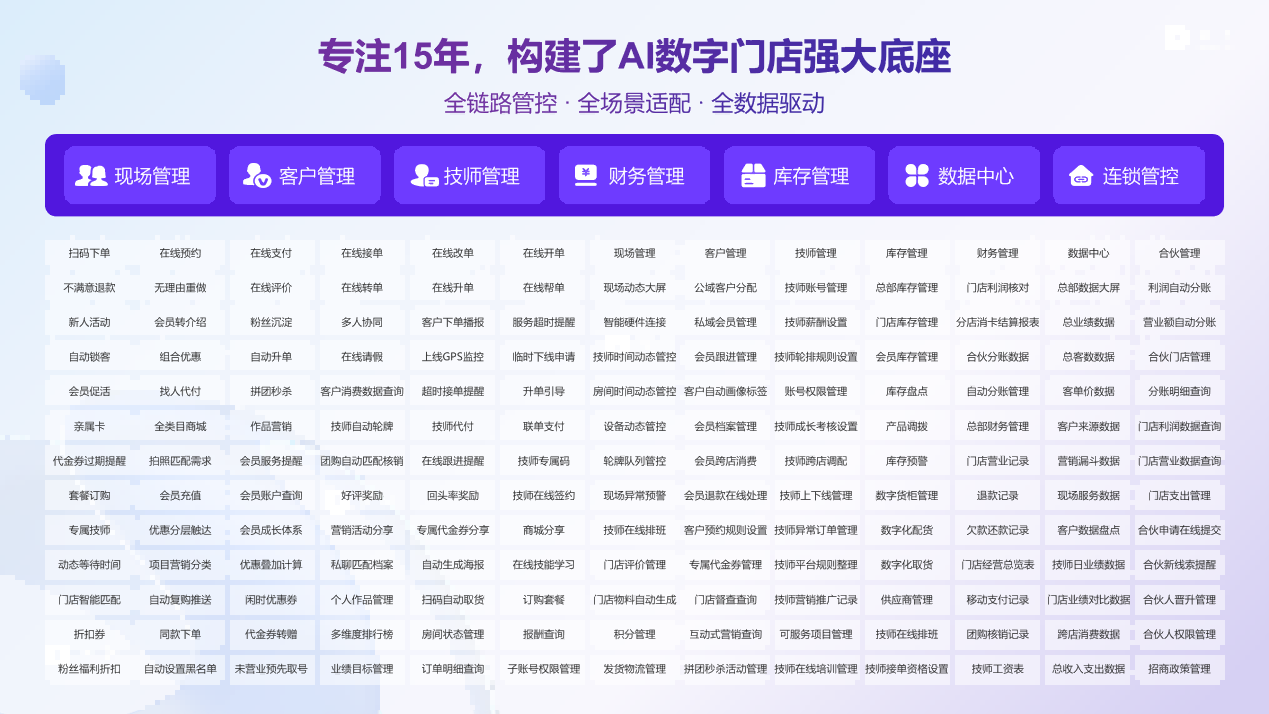Open the 现场管理 tab label

tap(152, 176)
